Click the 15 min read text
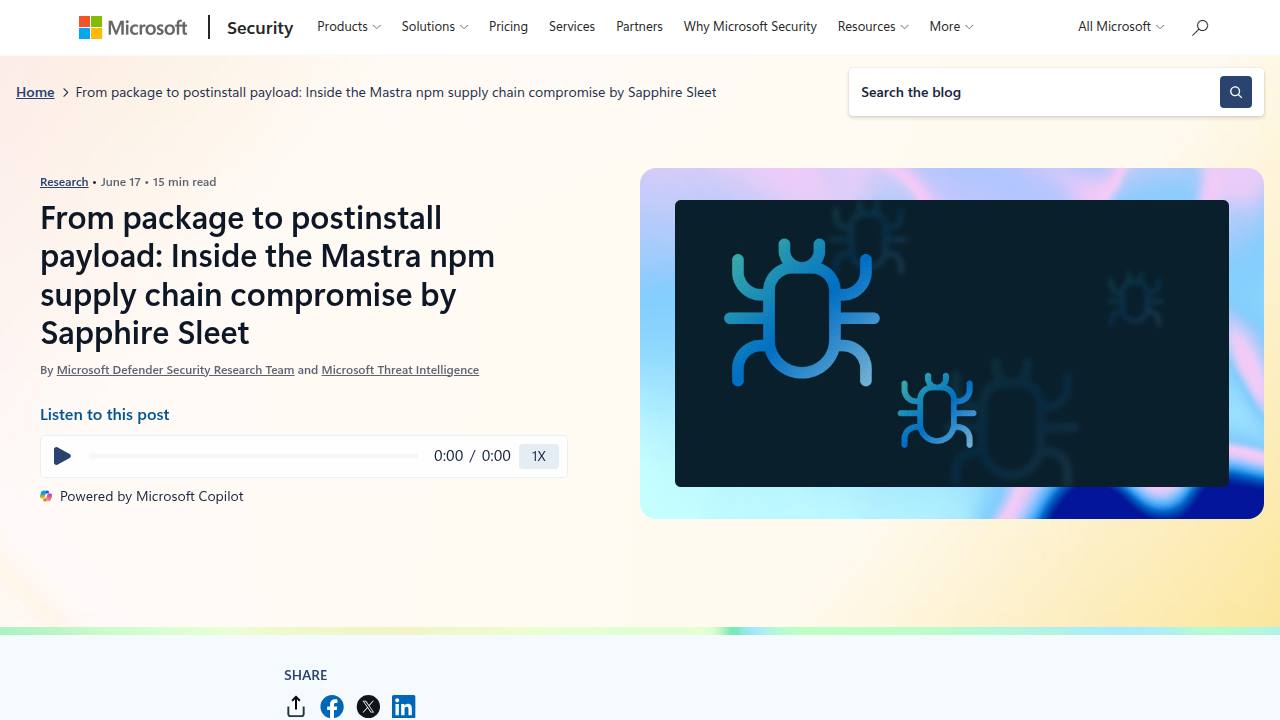 tap(185, 182)
